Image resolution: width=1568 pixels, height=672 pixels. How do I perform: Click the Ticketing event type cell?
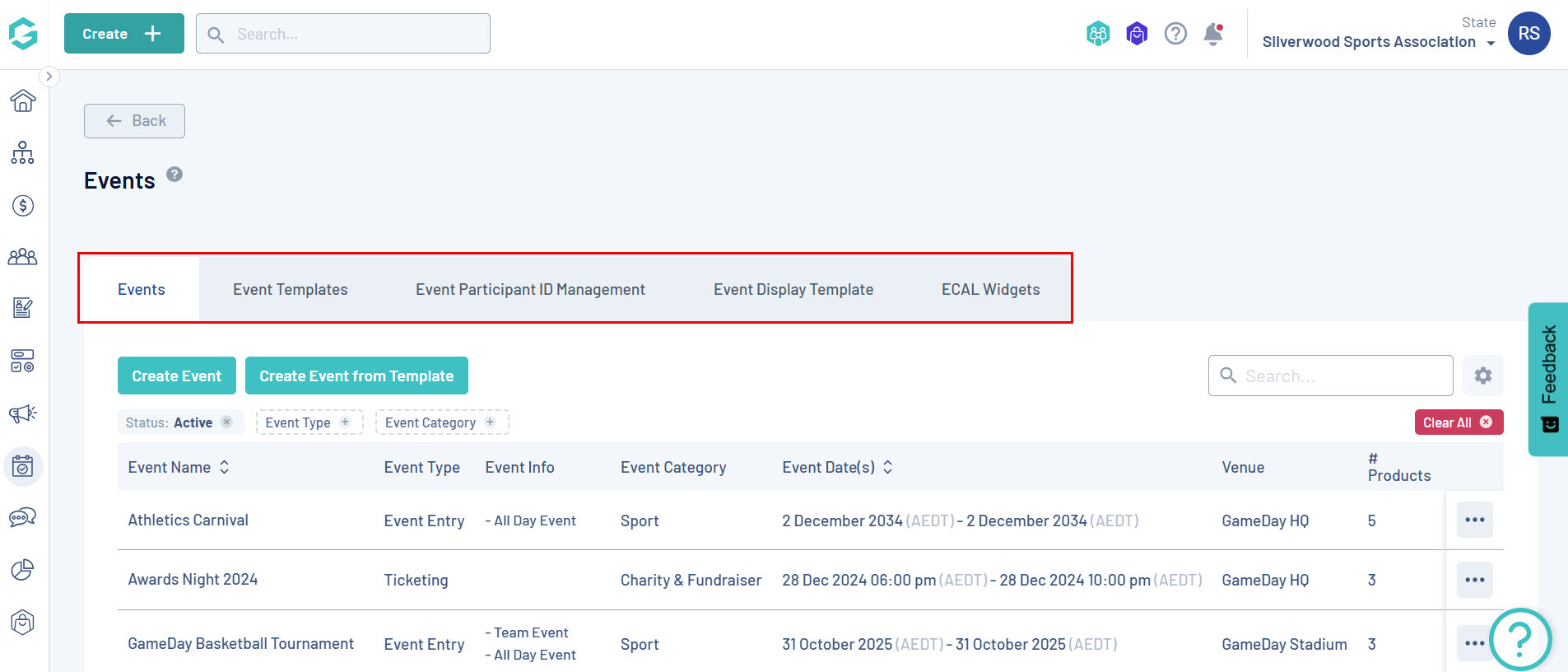pos(416,580)
